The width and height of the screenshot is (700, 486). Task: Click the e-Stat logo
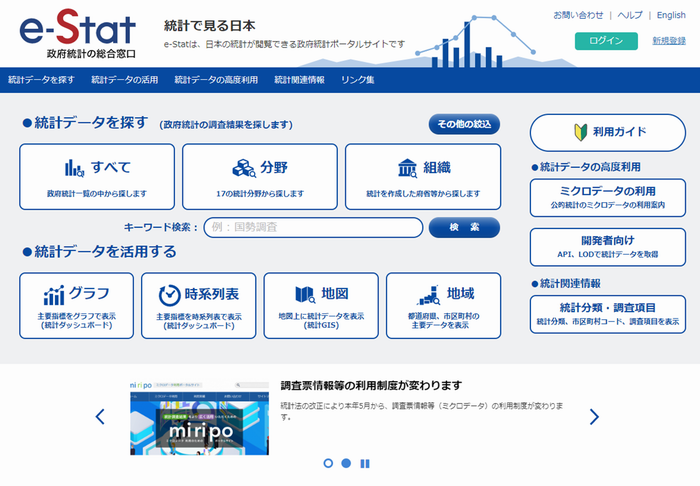coord(77,33)
